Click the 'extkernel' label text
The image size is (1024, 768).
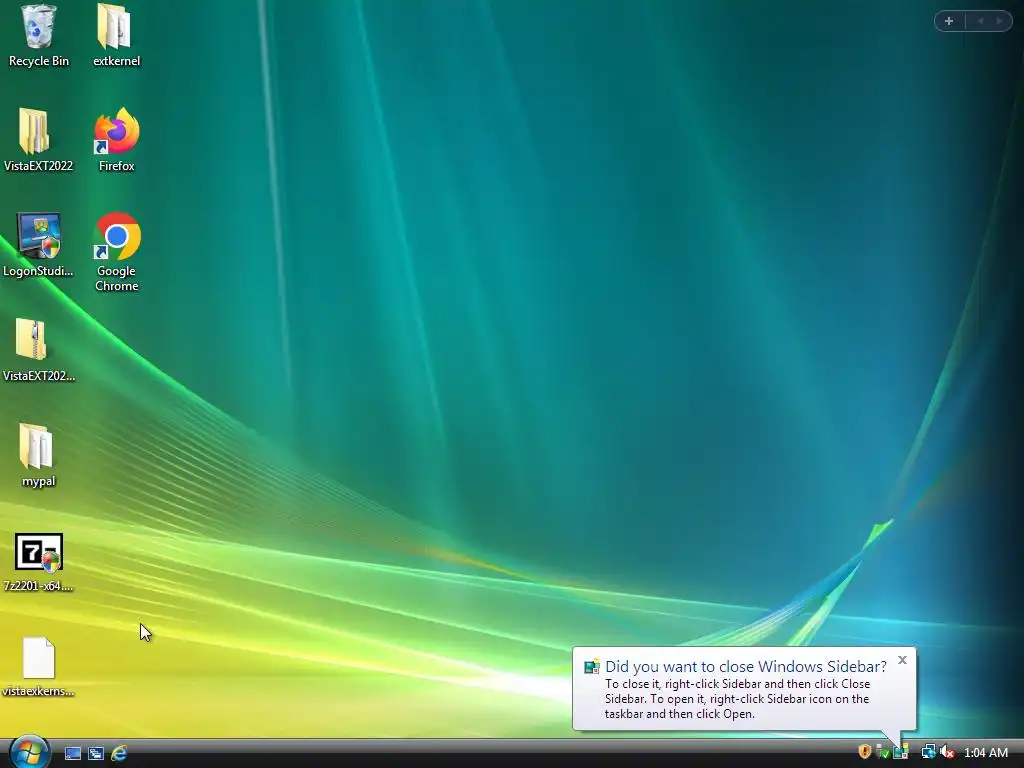pos(116,61)
